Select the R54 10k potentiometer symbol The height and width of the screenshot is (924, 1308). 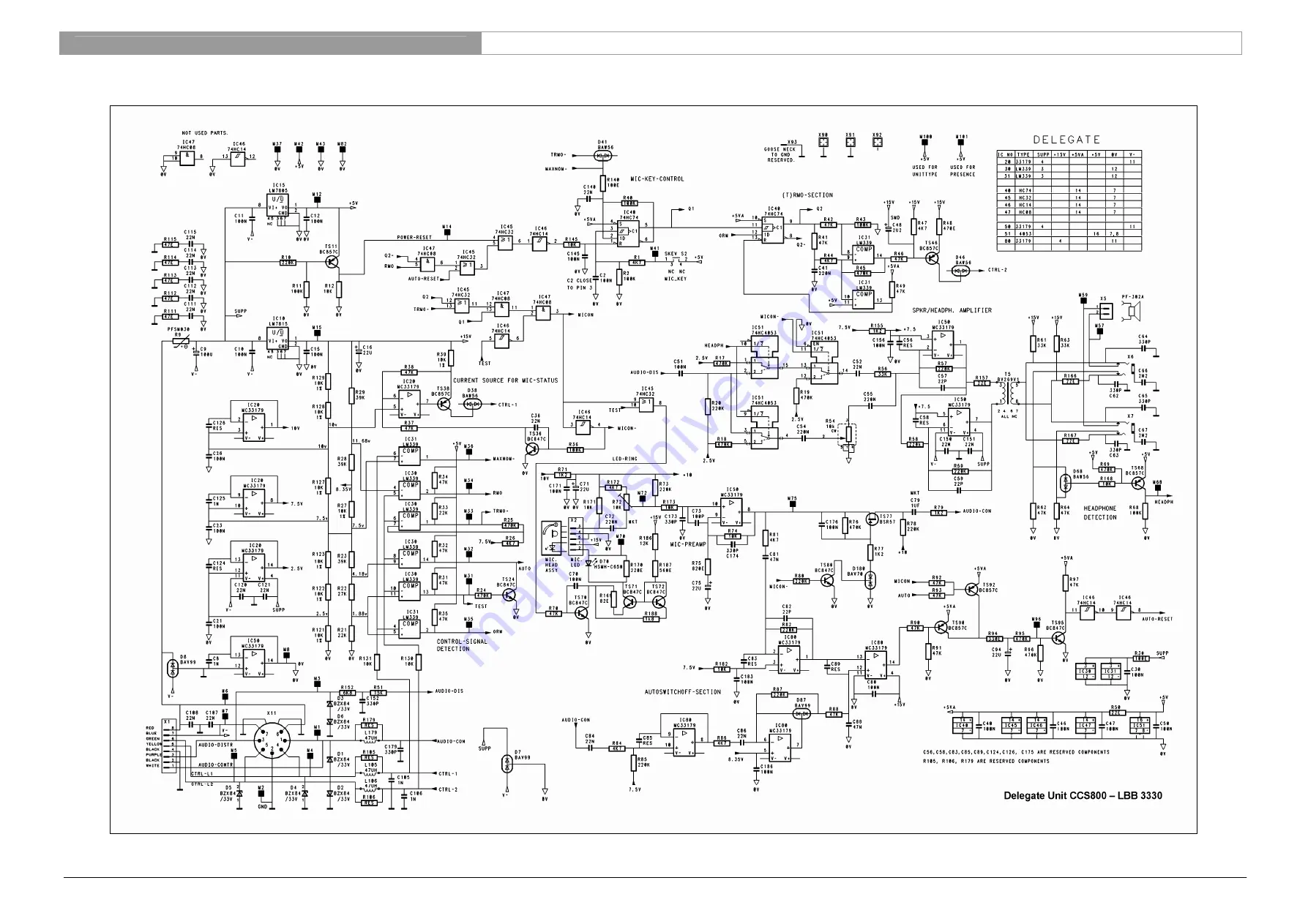[848, 435]
